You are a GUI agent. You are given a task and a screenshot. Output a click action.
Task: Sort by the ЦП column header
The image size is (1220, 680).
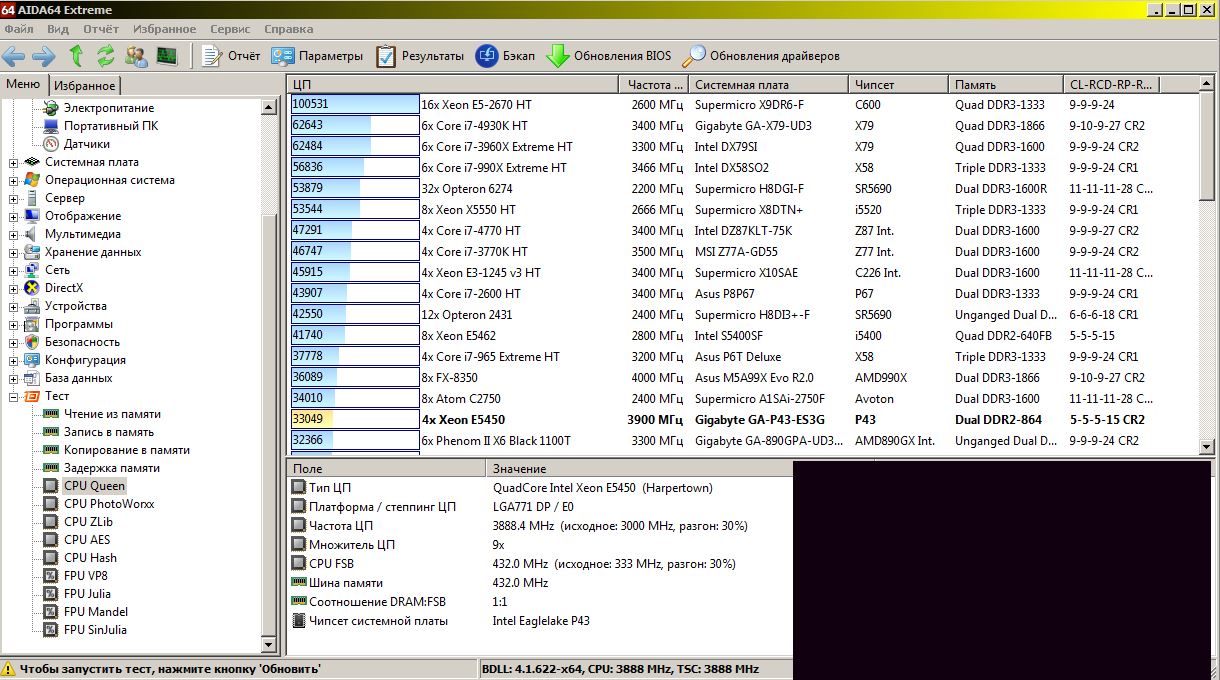pyautogui.click(x=453, y=85)
